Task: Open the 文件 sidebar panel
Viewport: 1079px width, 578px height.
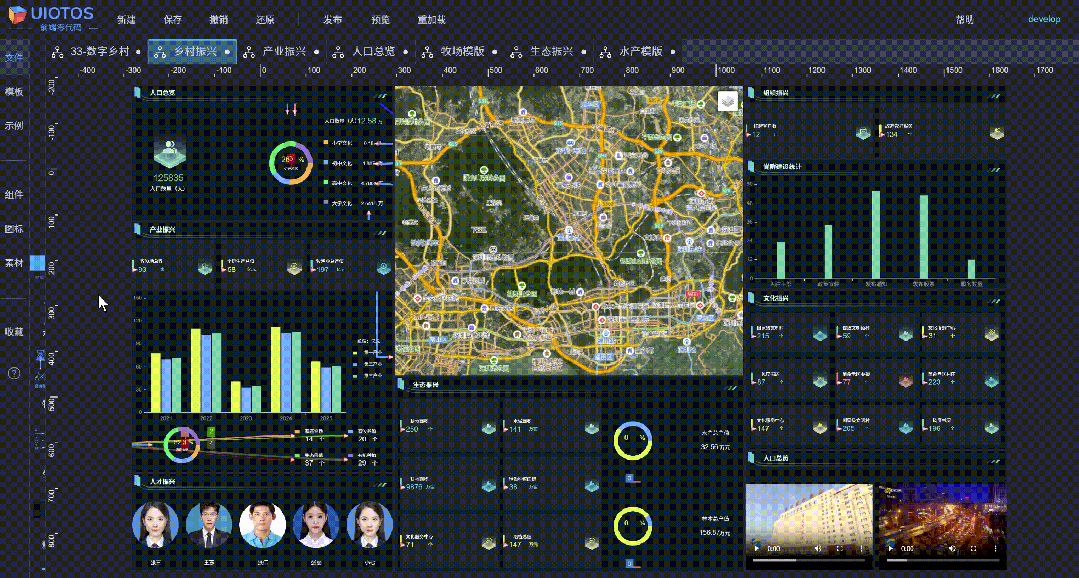Action: click(x=14, y=58)
